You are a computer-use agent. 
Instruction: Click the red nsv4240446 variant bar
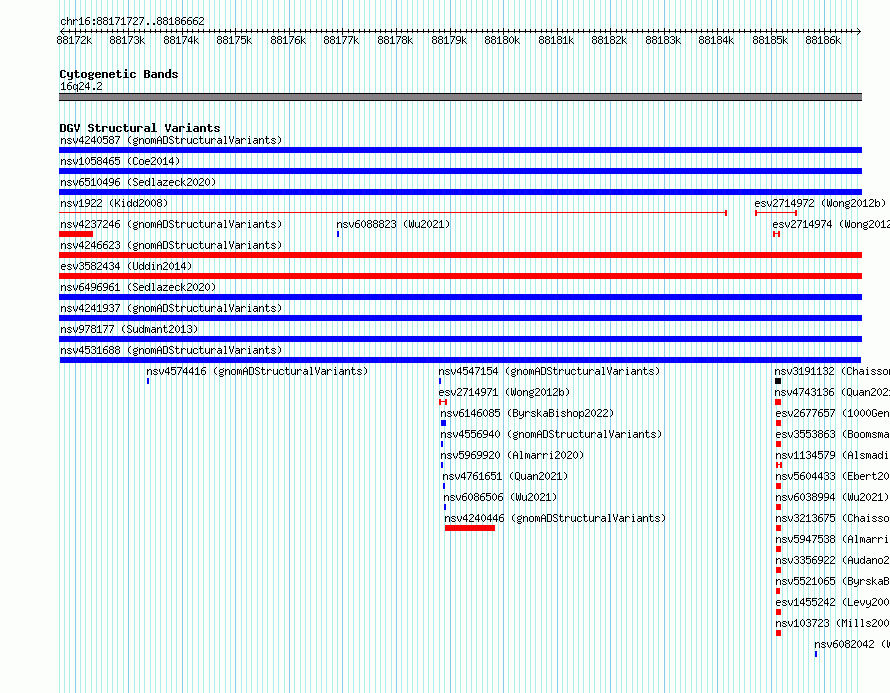[x=470, y=528]
